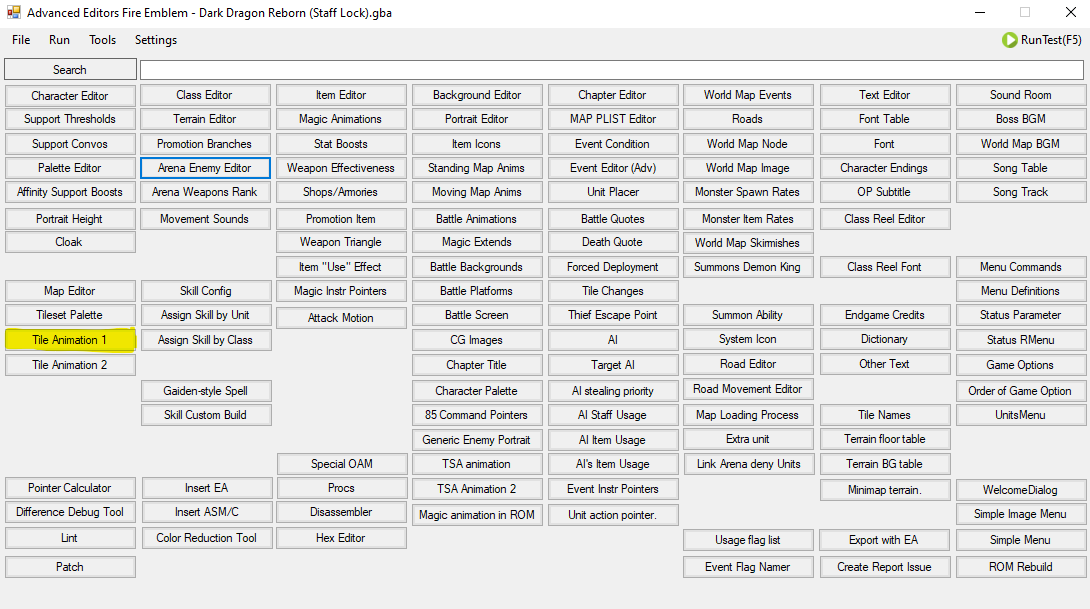The width and height of the screenshot is (1090, 609).
Task: Open the File menu
Action: tap(21, 40)
